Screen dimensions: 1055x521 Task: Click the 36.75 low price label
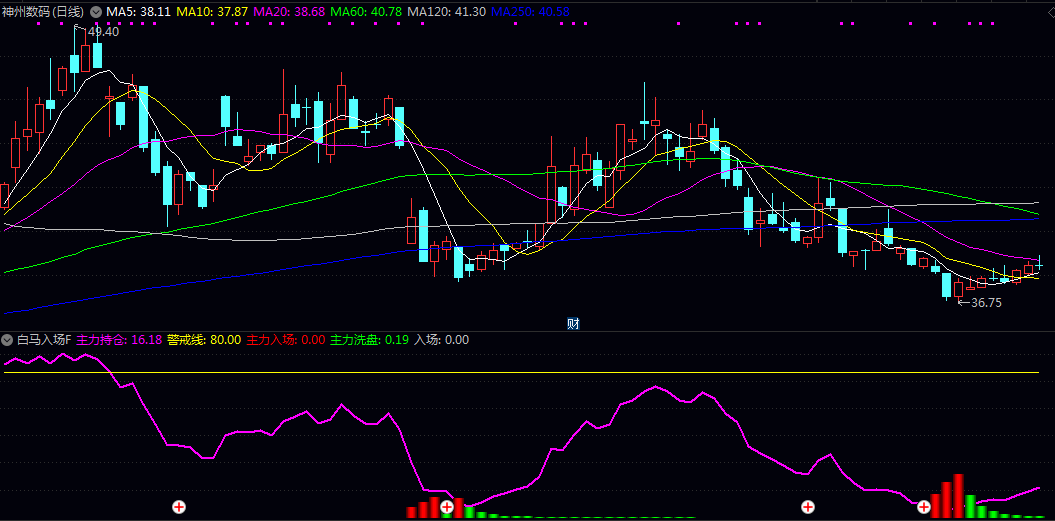coord(986,303)
